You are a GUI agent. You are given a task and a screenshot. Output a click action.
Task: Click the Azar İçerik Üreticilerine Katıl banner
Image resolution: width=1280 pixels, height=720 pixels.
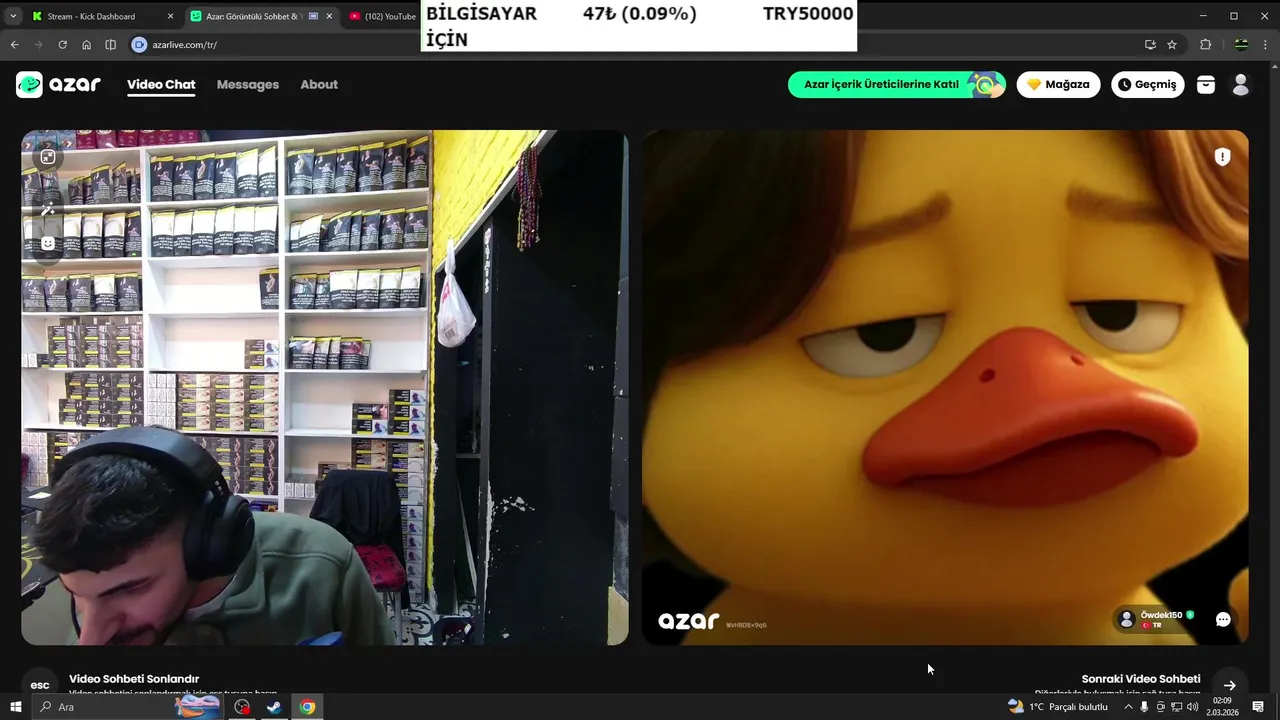[x=897, y=85]
